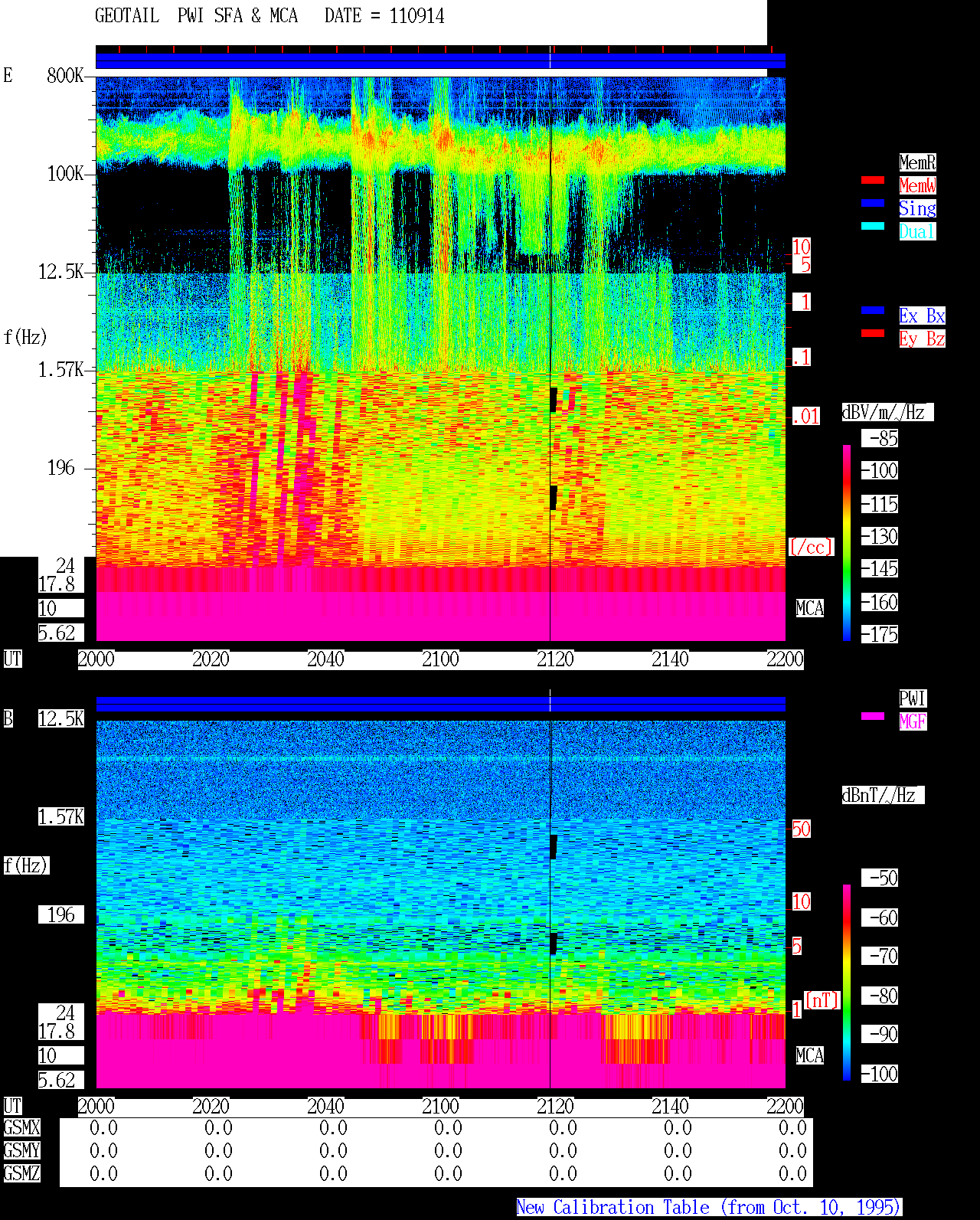980x1220 pixels.
Task: Select the PWI legend label
Action: click(913, 698)
